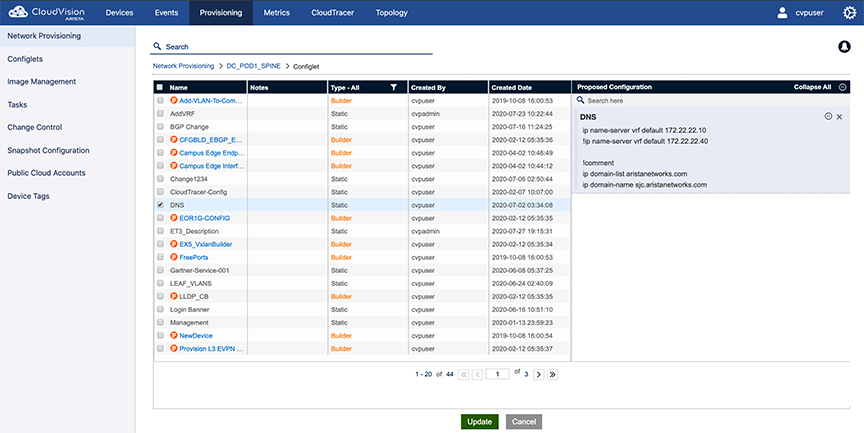The height and width of the screenshot is (433, 864).
Task: Go to previous page arrow
Action: coord(477,375)
